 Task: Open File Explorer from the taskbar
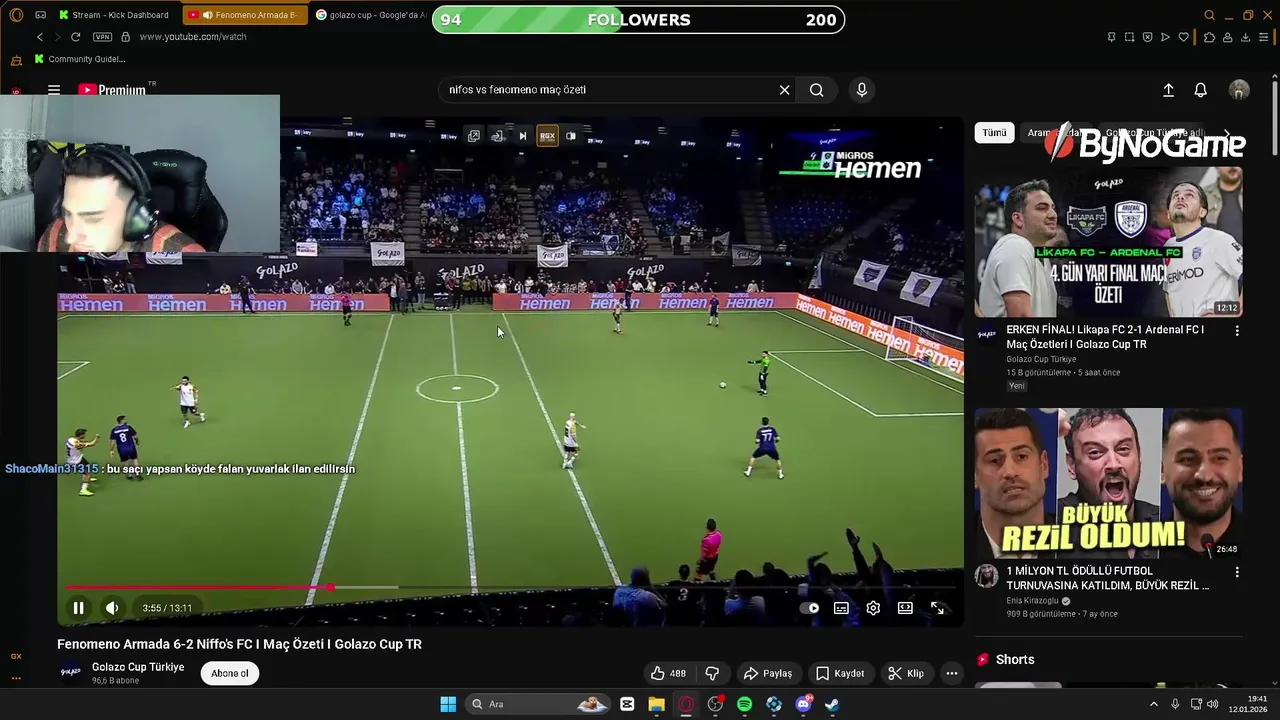point(656,704)
